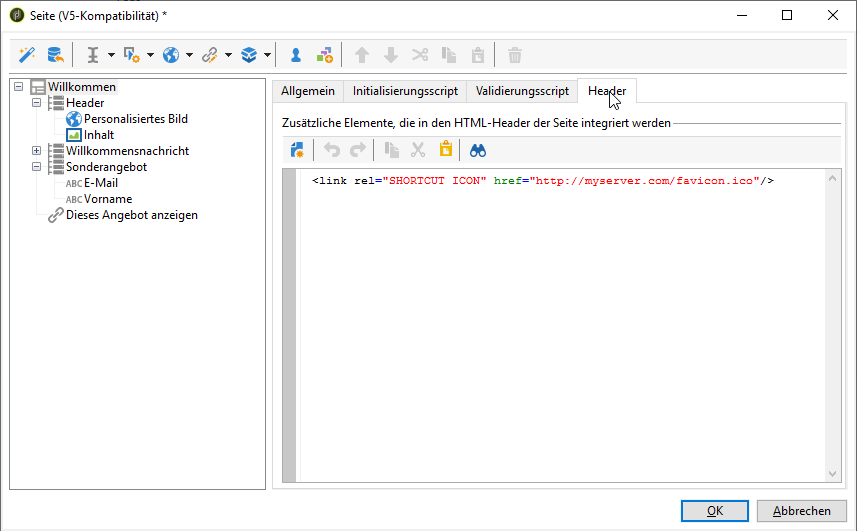The height and width of the screenshot is (531, 858).
Task: Select the Inhalt tree item
Action: (x=99, y=135)
